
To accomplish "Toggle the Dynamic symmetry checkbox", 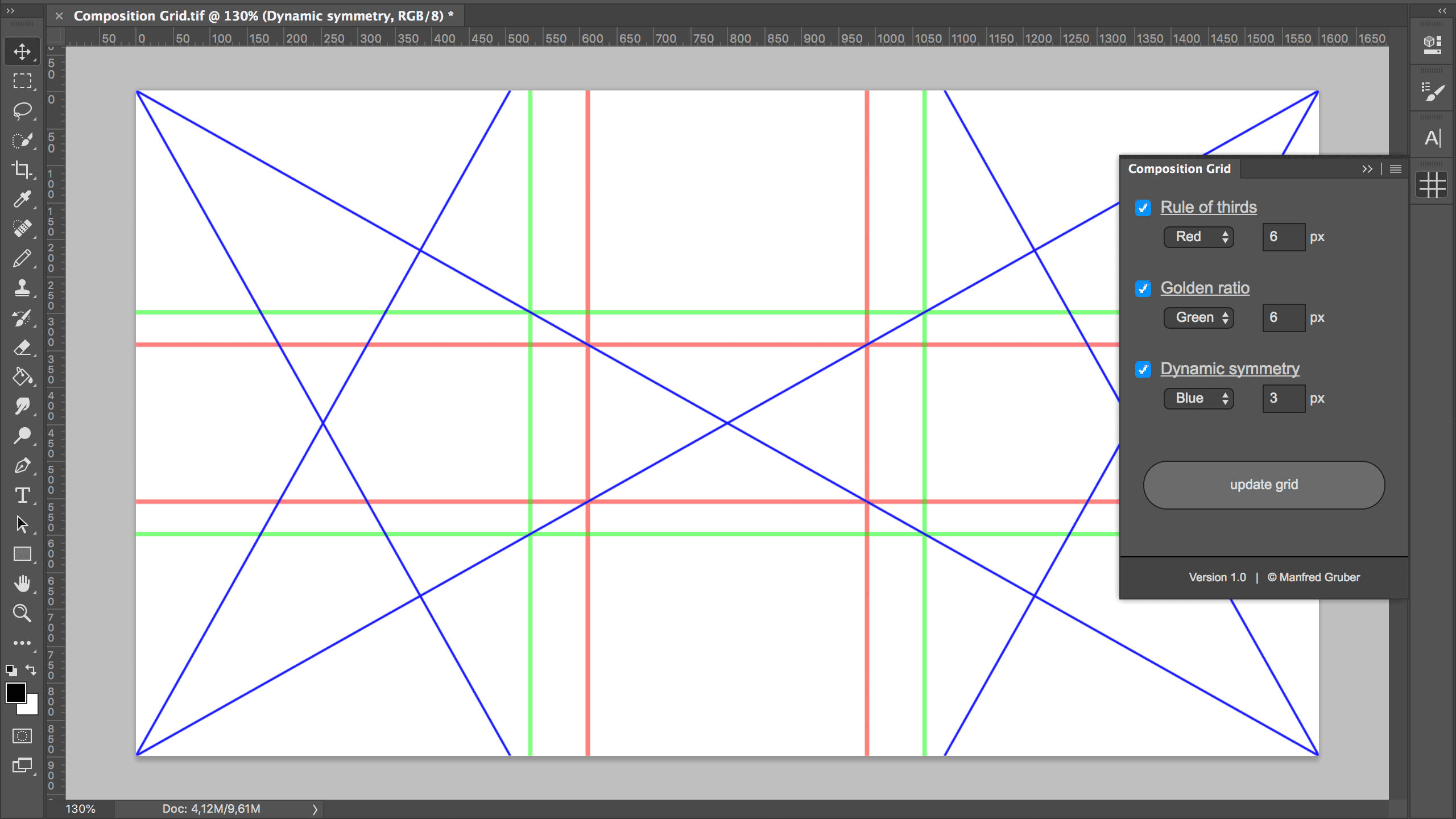I will [1143, 369].
